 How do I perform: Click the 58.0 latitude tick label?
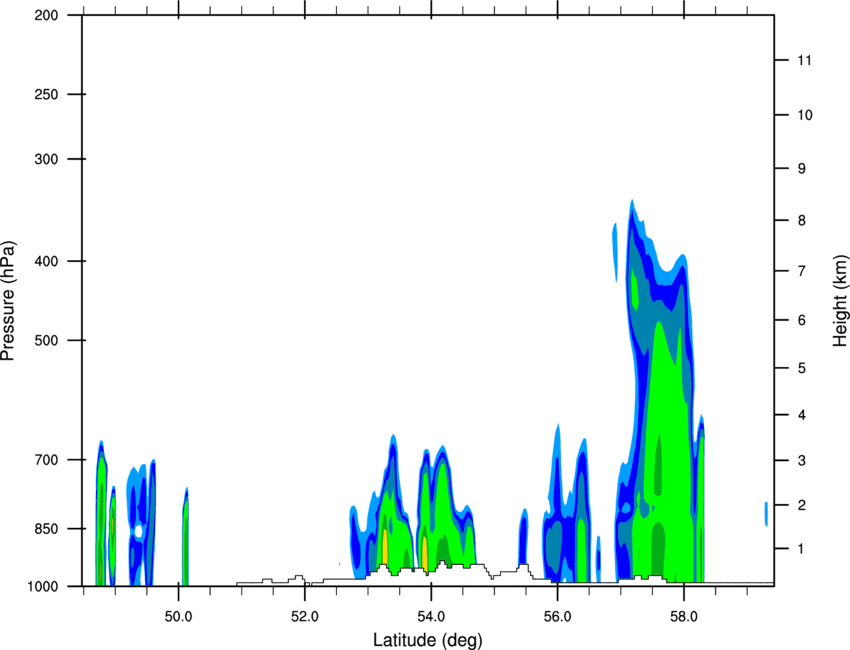point(684,617)
